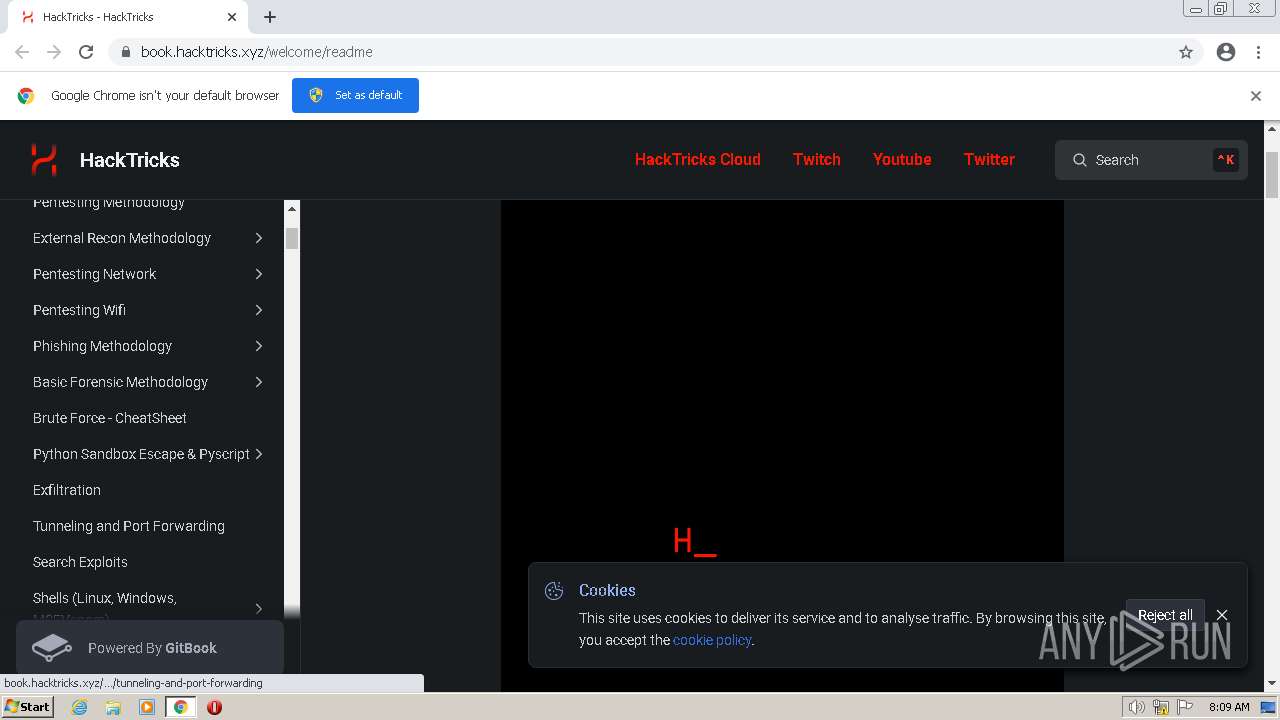The height and width of the screenshot is (720, 1280).
Task: Open the Search Exploits page
Action: click(x=80, y=562)
